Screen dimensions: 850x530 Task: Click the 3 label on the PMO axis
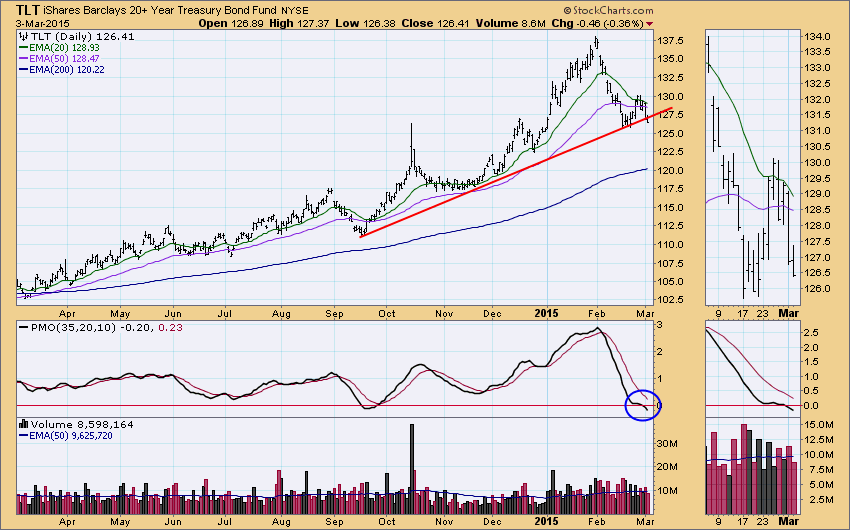[660, 325]
